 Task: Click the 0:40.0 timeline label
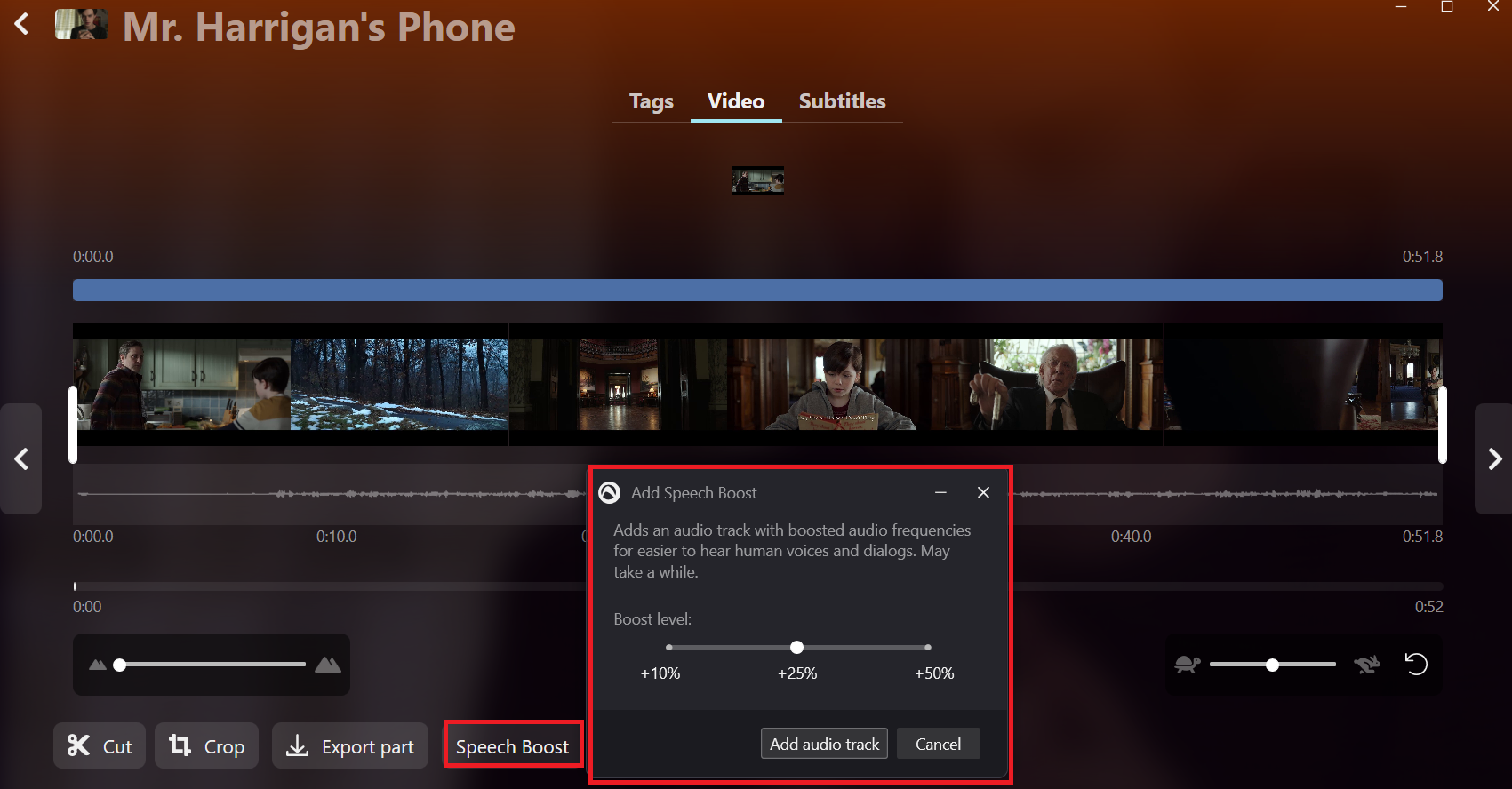point(1131,537)
